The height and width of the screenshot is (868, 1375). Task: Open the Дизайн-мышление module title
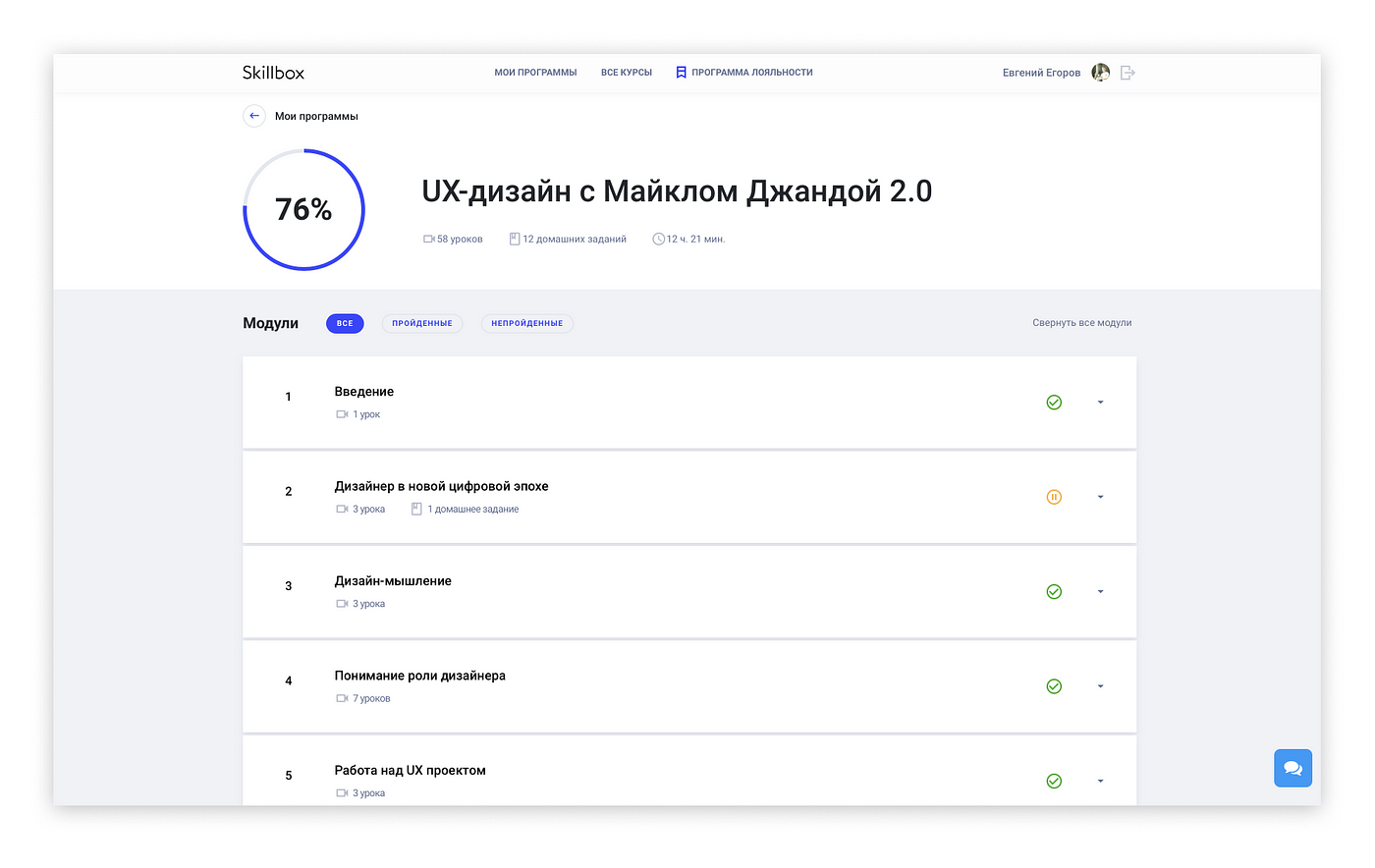[x=393, y=581]
